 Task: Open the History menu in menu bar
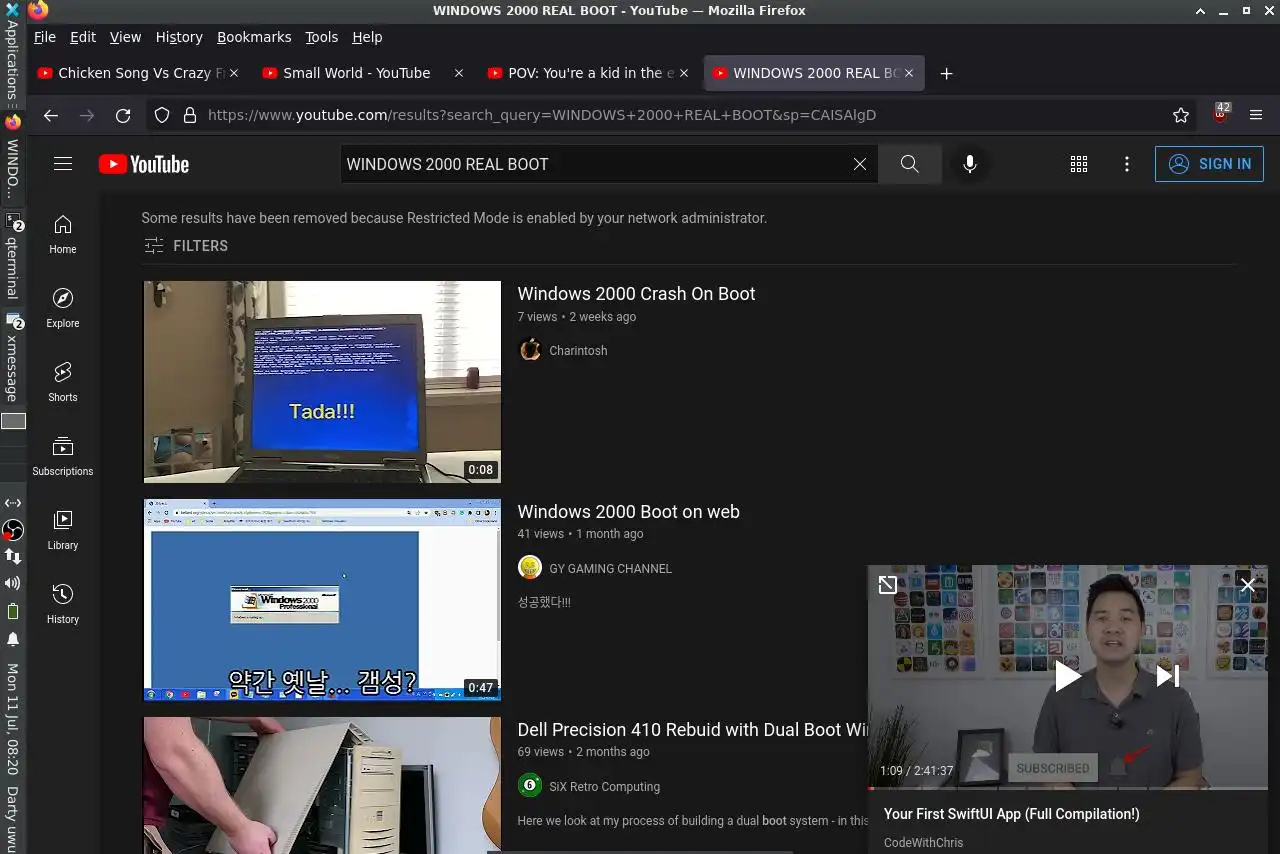(x=179, y=37)
